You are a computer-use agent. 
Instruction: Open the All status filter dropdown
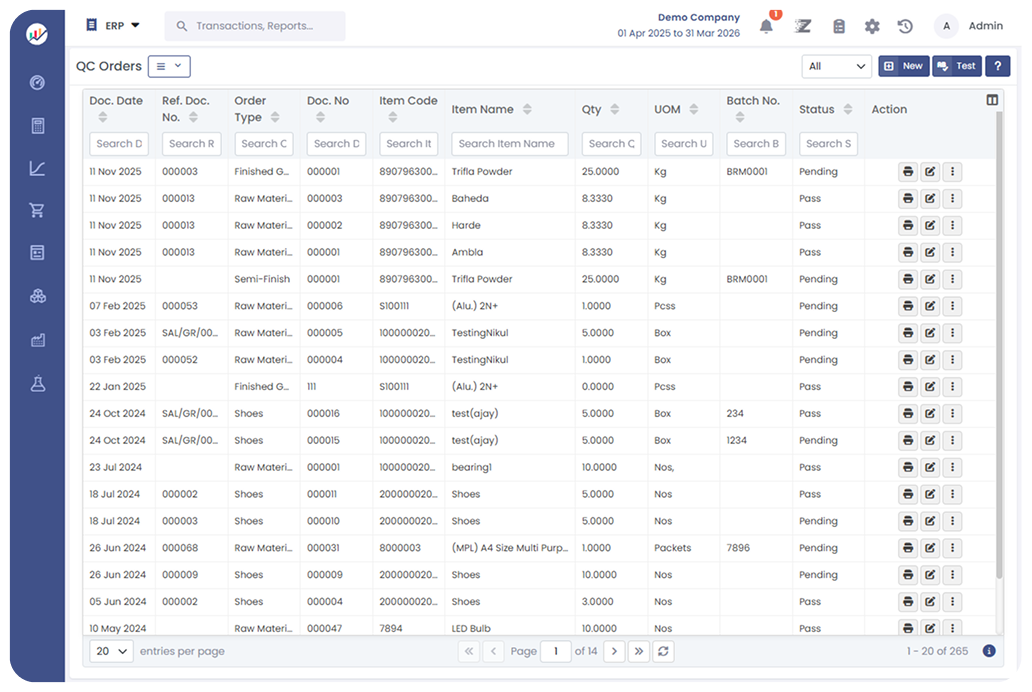[x=837, y=67]
